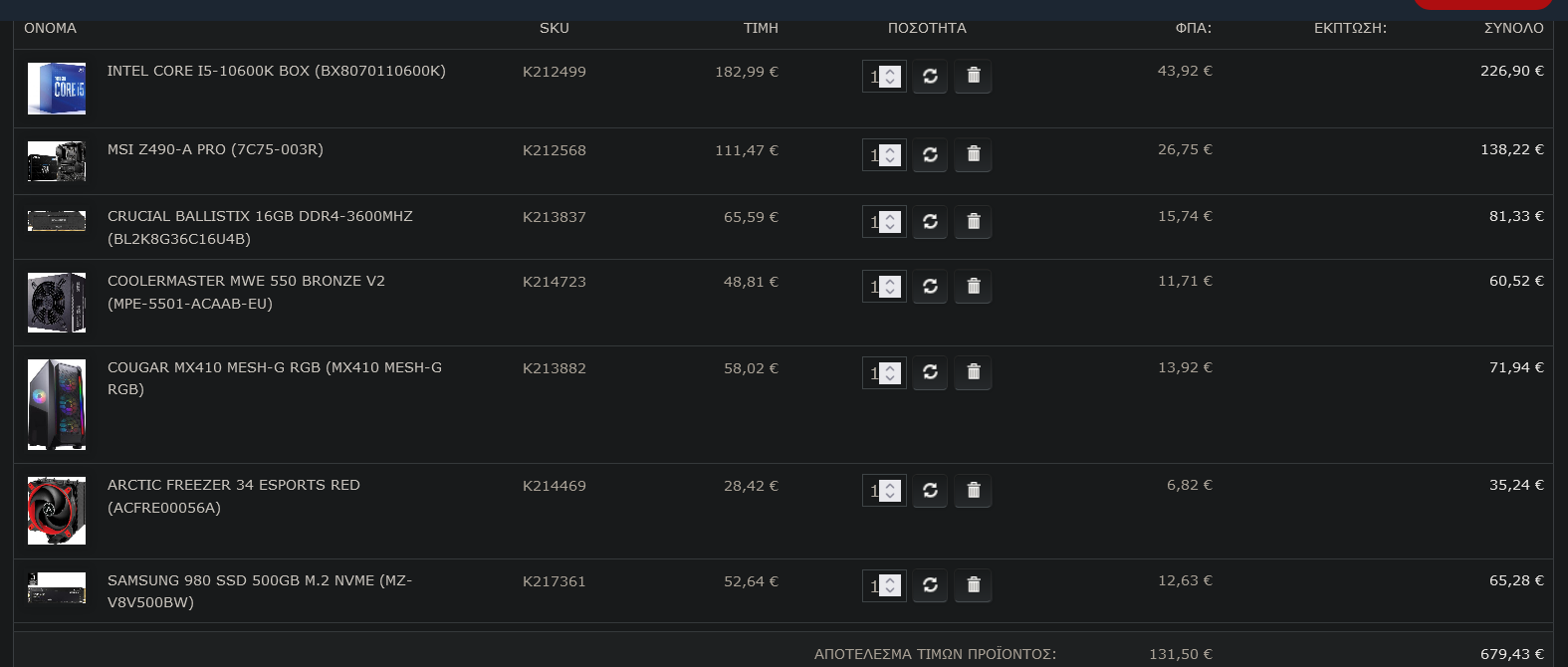Image resolution: width=1568 pixels, height=667 pixels.
Task: Refresh quantity for Arctic Freezer 34
Action: (x=930, y=490)
